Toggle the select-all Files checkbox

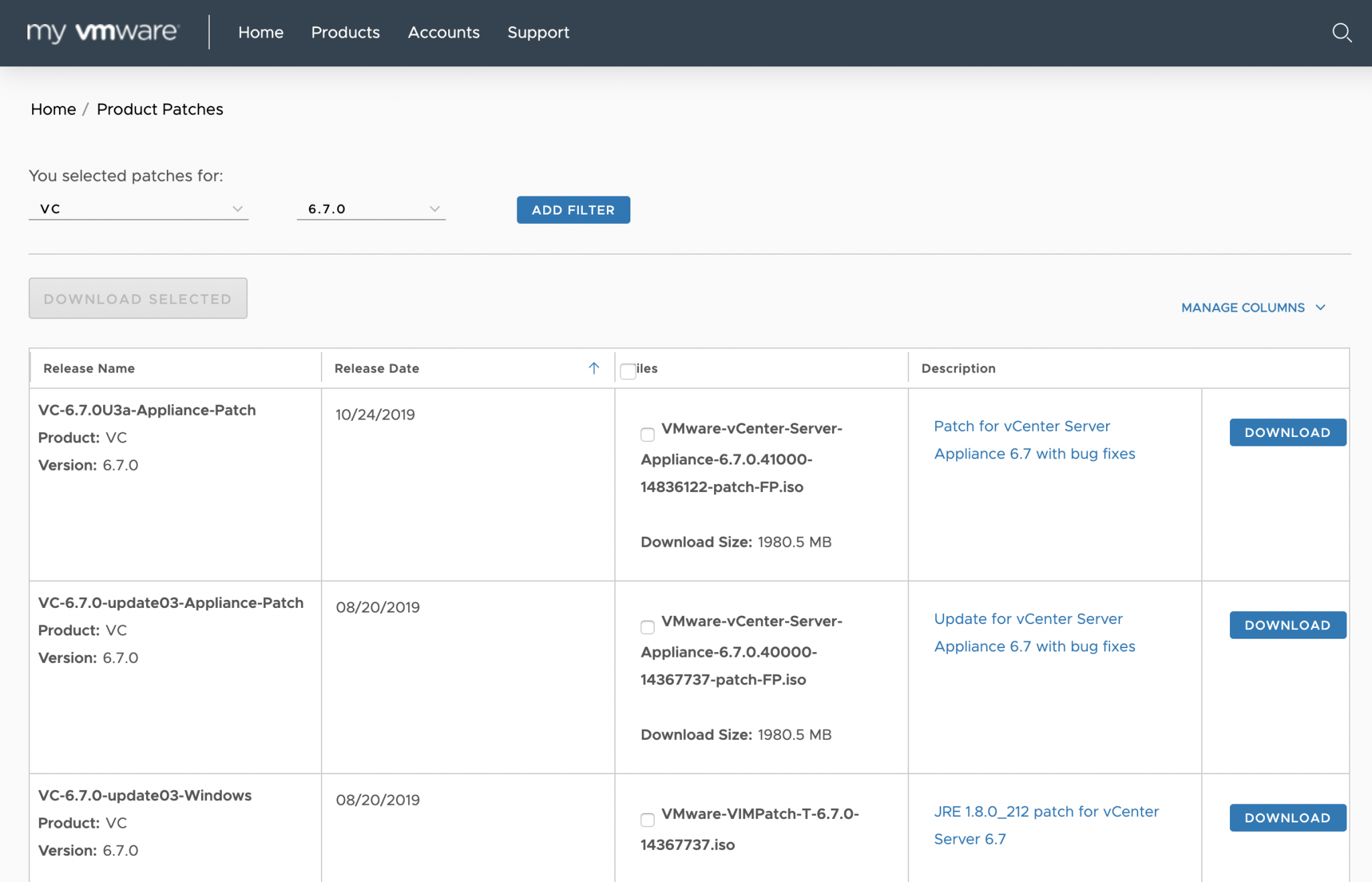click(627, 371)
